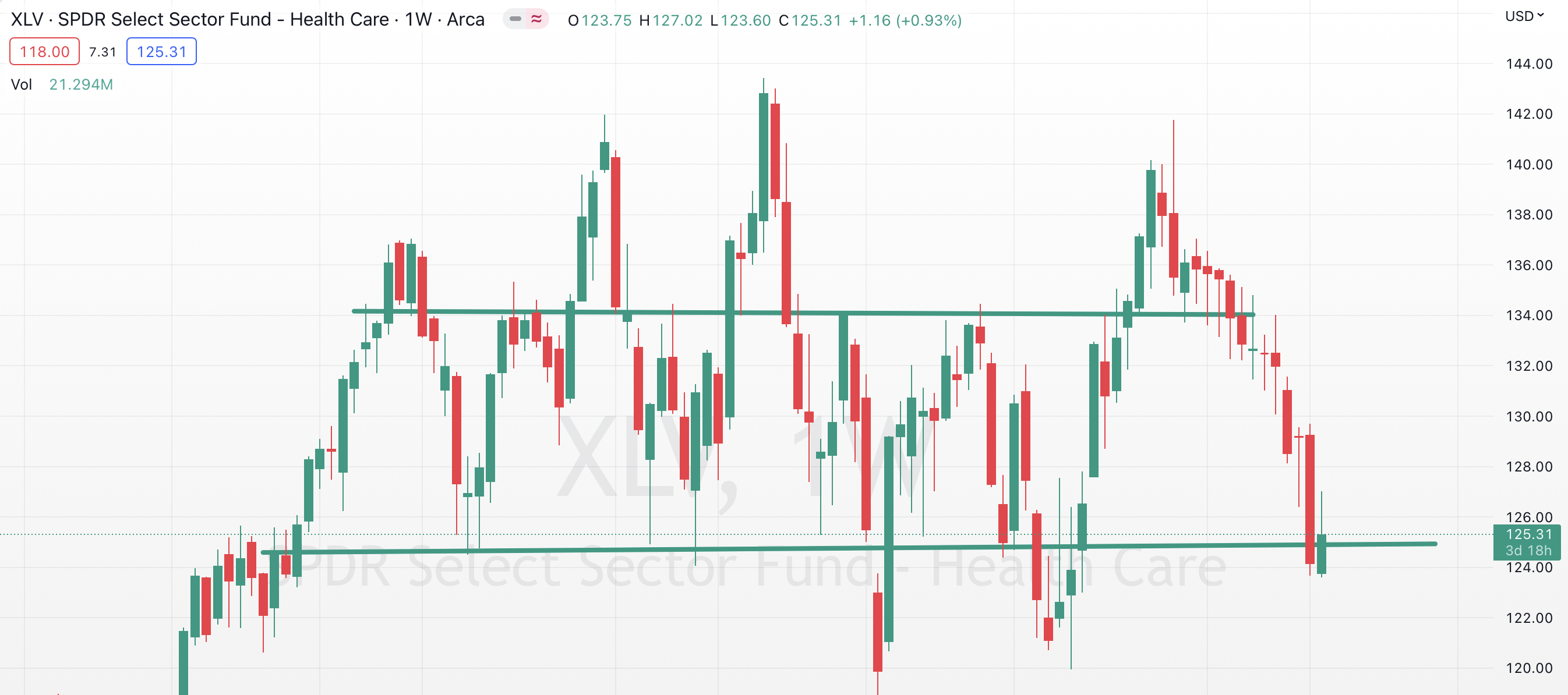Click the low price L 123.60

pyautogui.click(x=741, y=21)
